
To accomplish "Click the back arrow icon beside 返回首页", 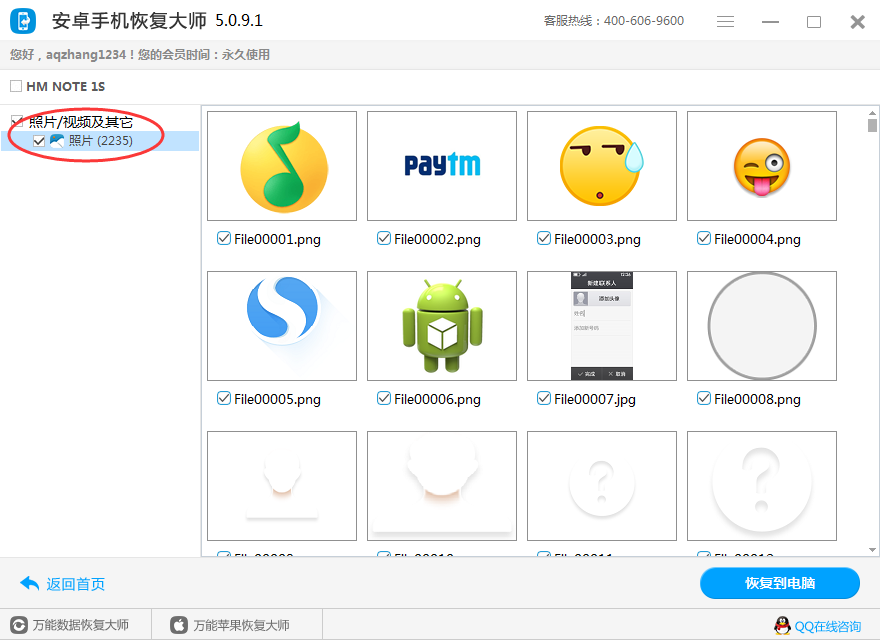I will tap(29, 583).
